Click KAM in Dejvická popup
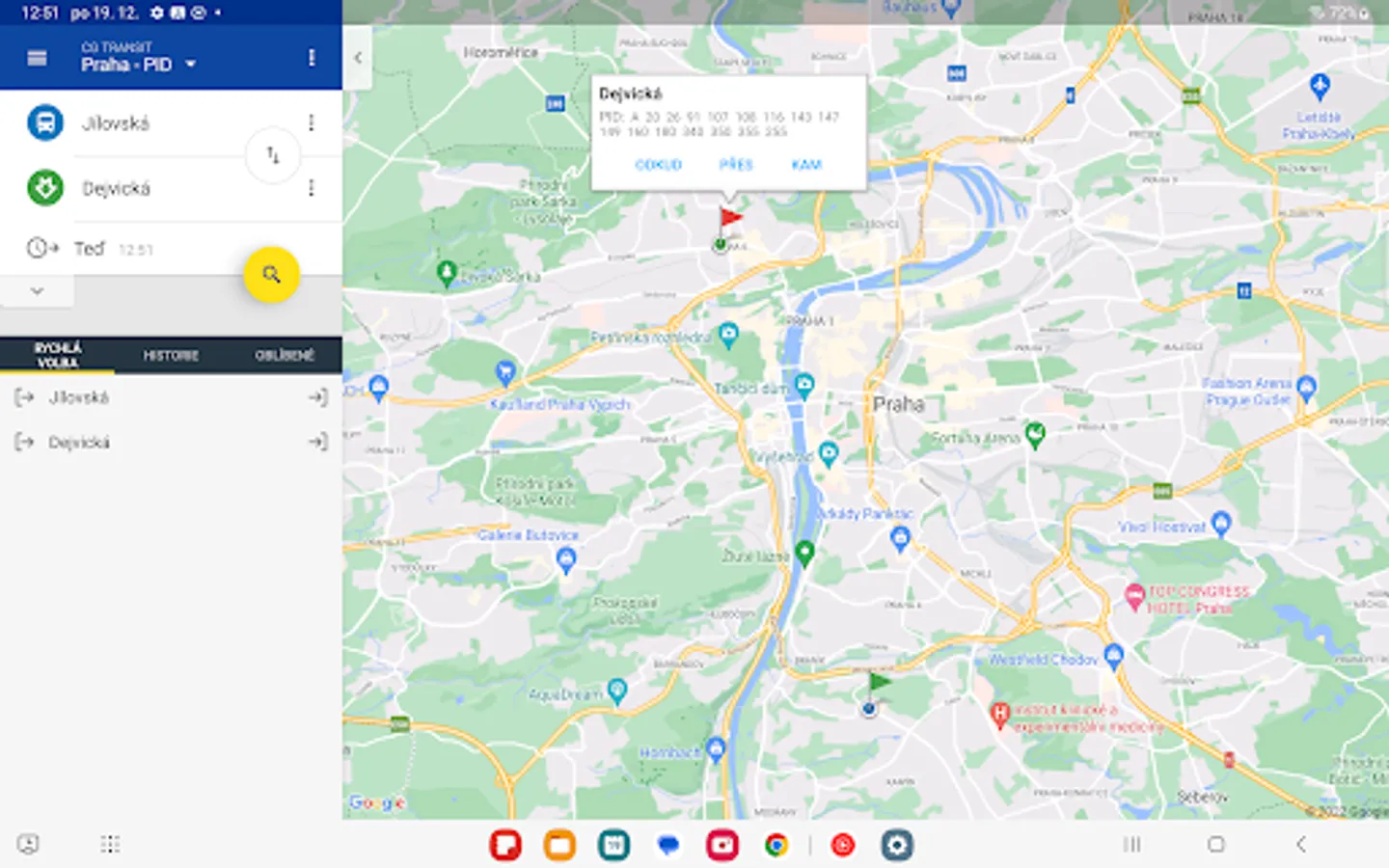The image size is (1389, 868). [x=806, y=165]
